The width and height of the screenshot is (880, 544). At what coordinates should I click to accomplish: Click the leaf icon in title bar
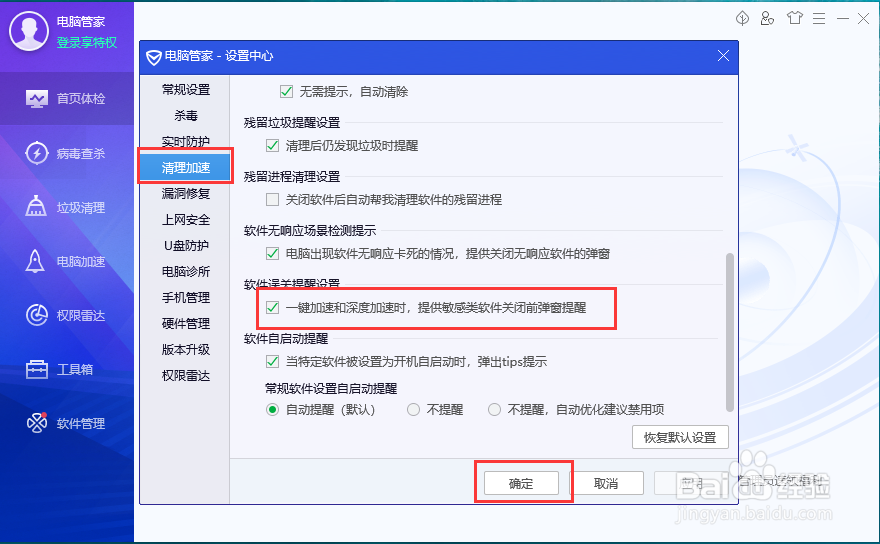742,19
